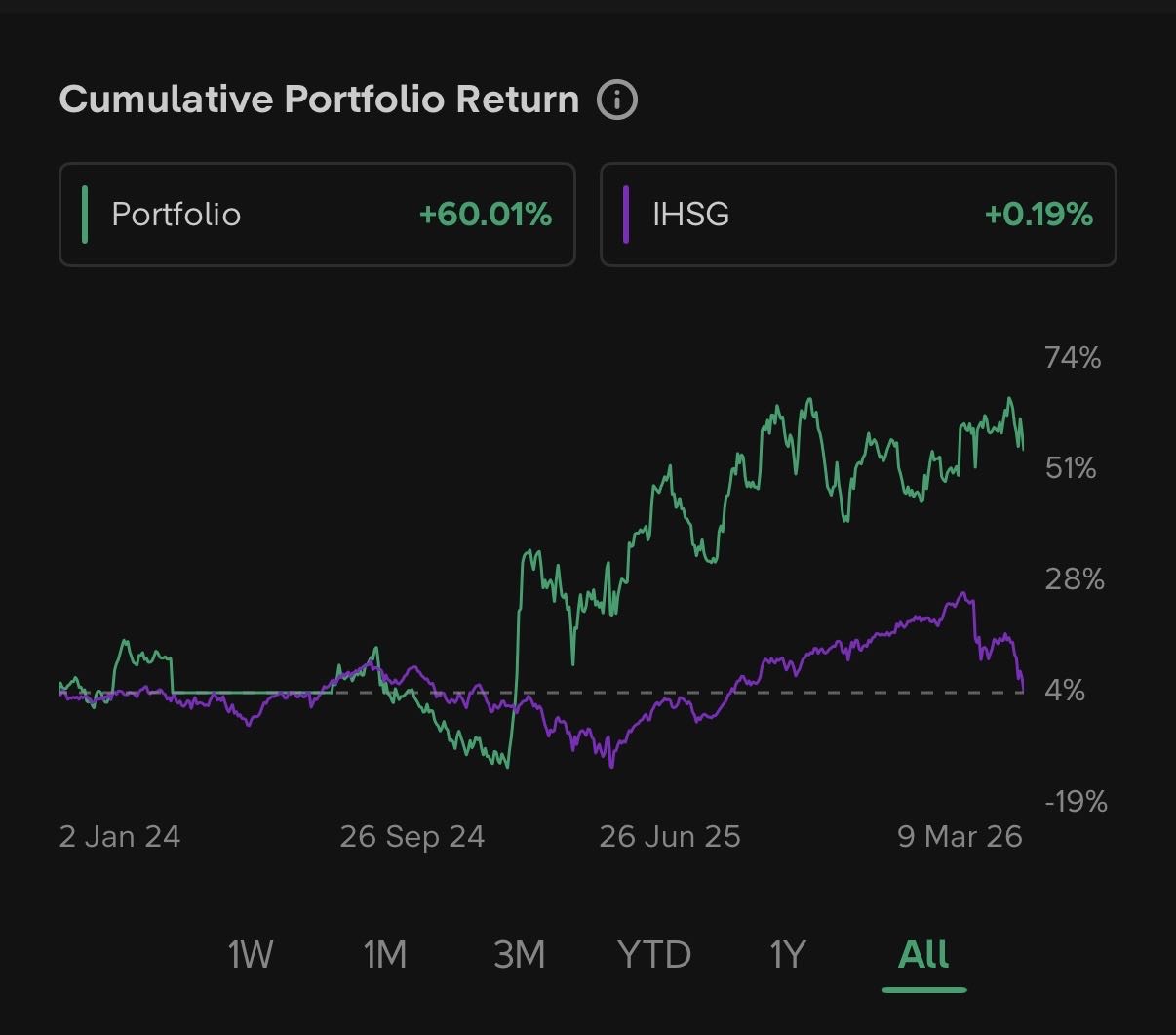The image size is (1176, 1035).
Task: Click the Cumulative Portfolio Return heading
Action: click(x=319, y=100)
